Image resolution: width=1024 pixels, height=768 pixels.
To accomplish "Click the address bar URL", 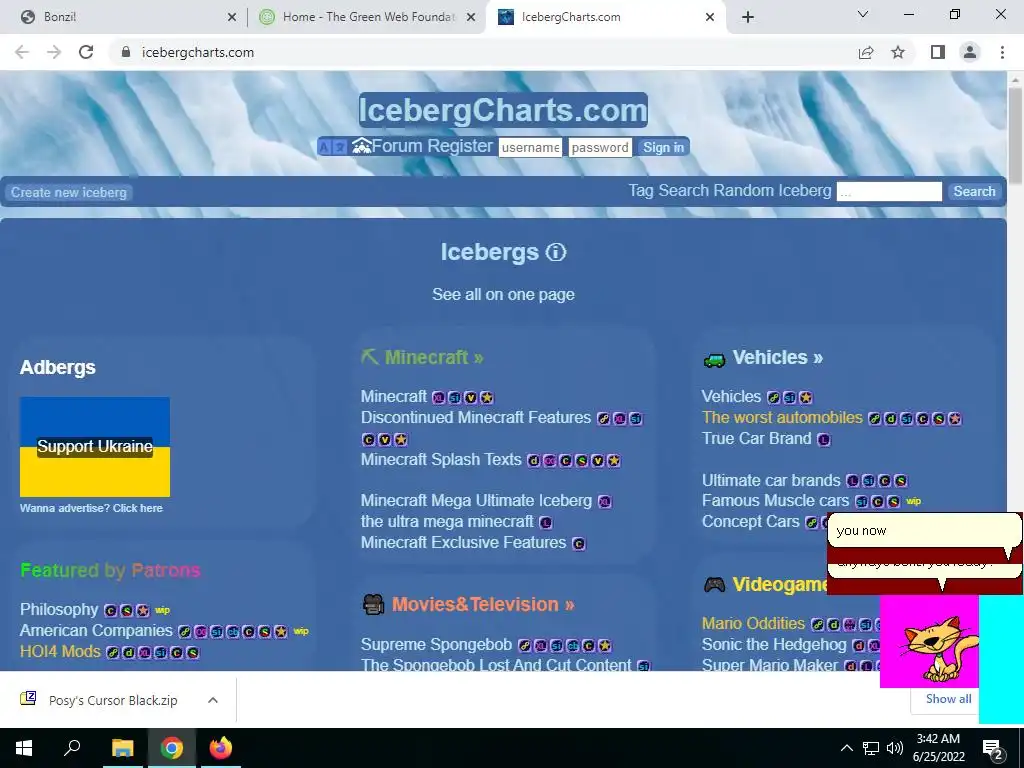I will tap(198, 52).
